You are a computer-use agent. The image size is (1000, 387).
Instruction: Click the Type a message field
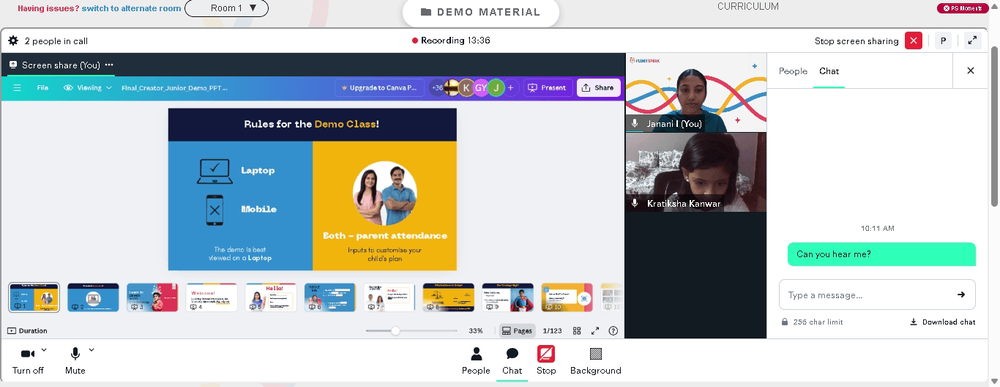867,295
